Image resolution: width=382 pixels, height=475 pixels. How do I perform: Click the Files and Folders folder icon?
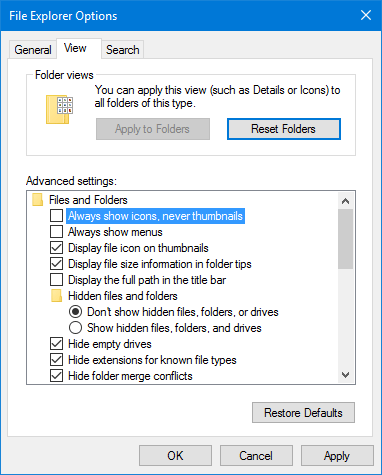[x=38, y=200]
